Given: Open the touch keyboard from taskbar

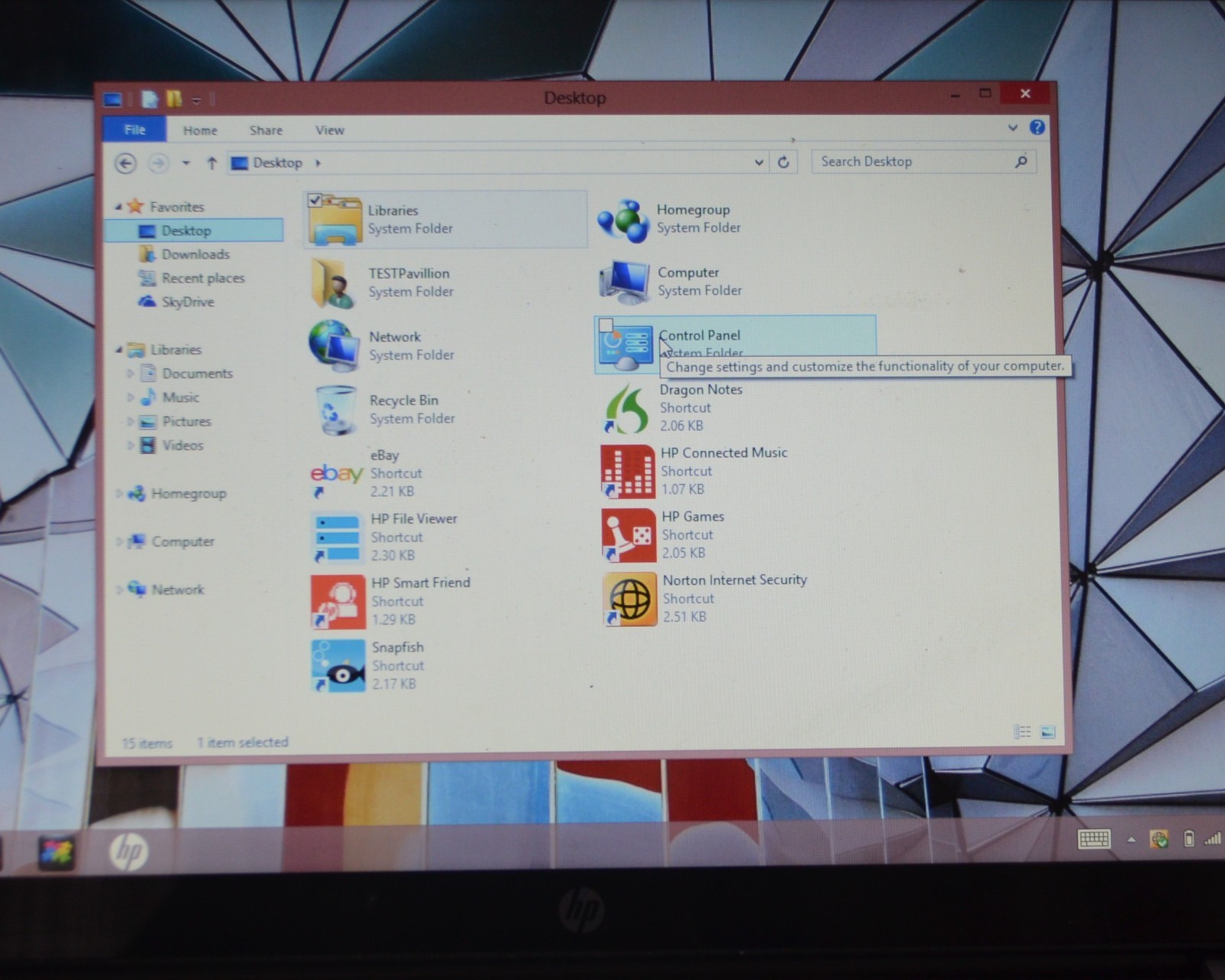Looking at the screenshot, I should pos(1094,839).
